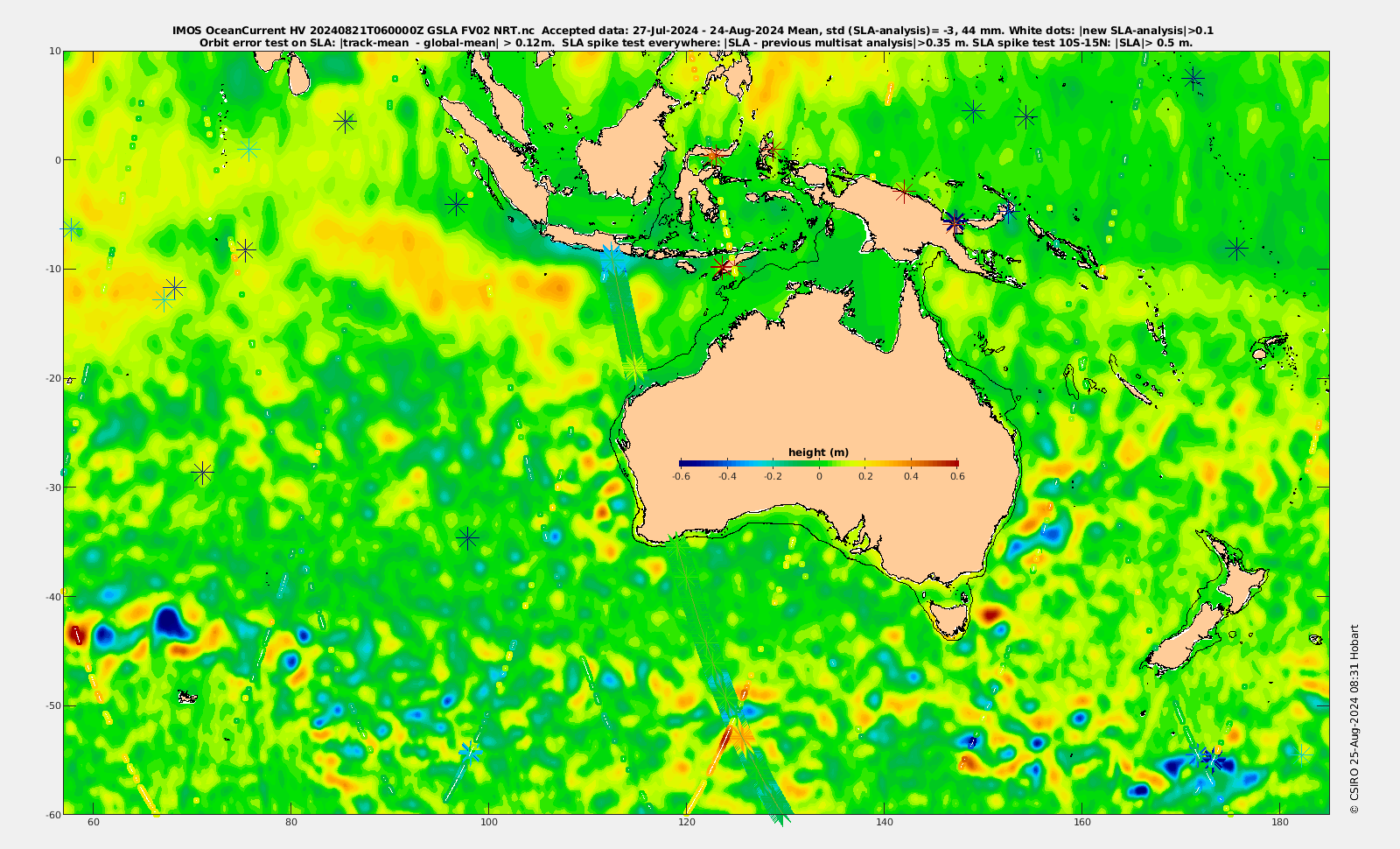The image size is (1400, 849).
Task: Click the blue asterisk marker near 85E, 3N
Action: click(x=346, y=122)
